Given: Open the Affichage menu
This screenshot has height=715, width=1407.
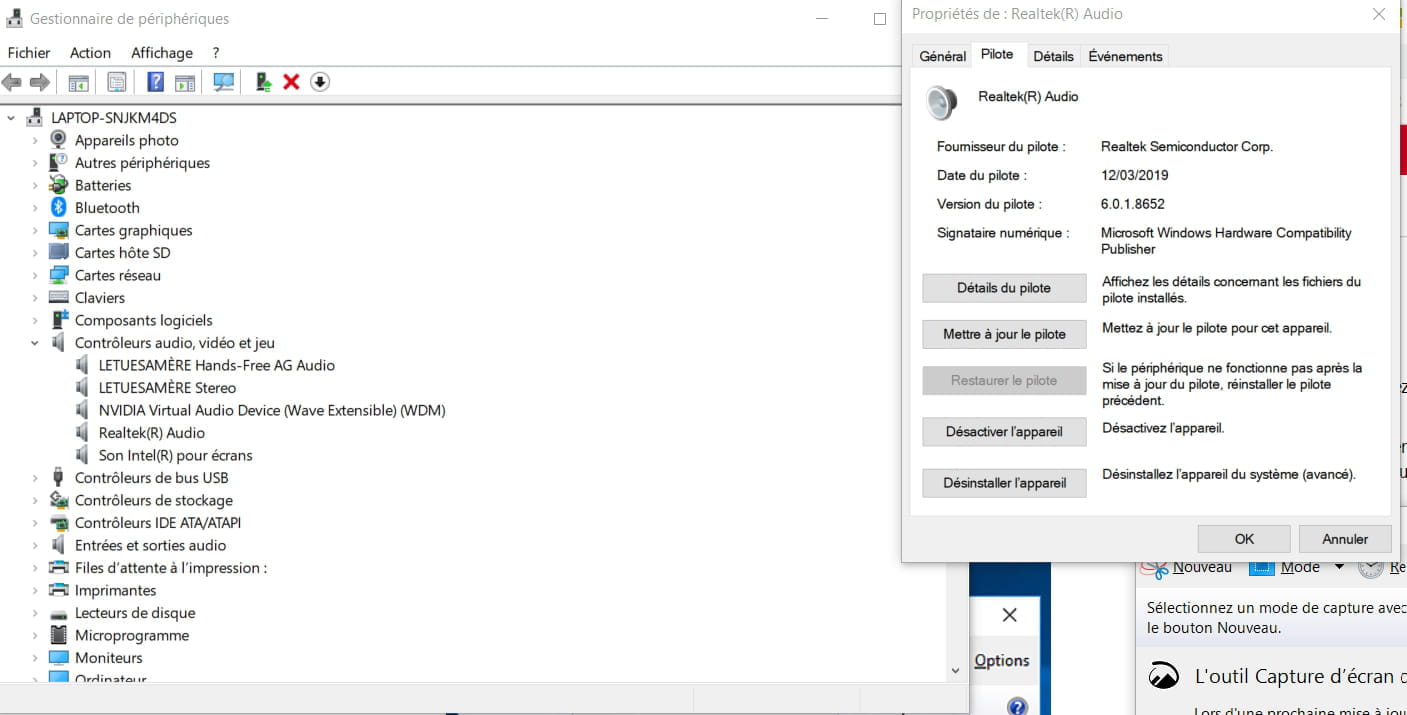Looking at the screenshot, I should click(162, 53).
